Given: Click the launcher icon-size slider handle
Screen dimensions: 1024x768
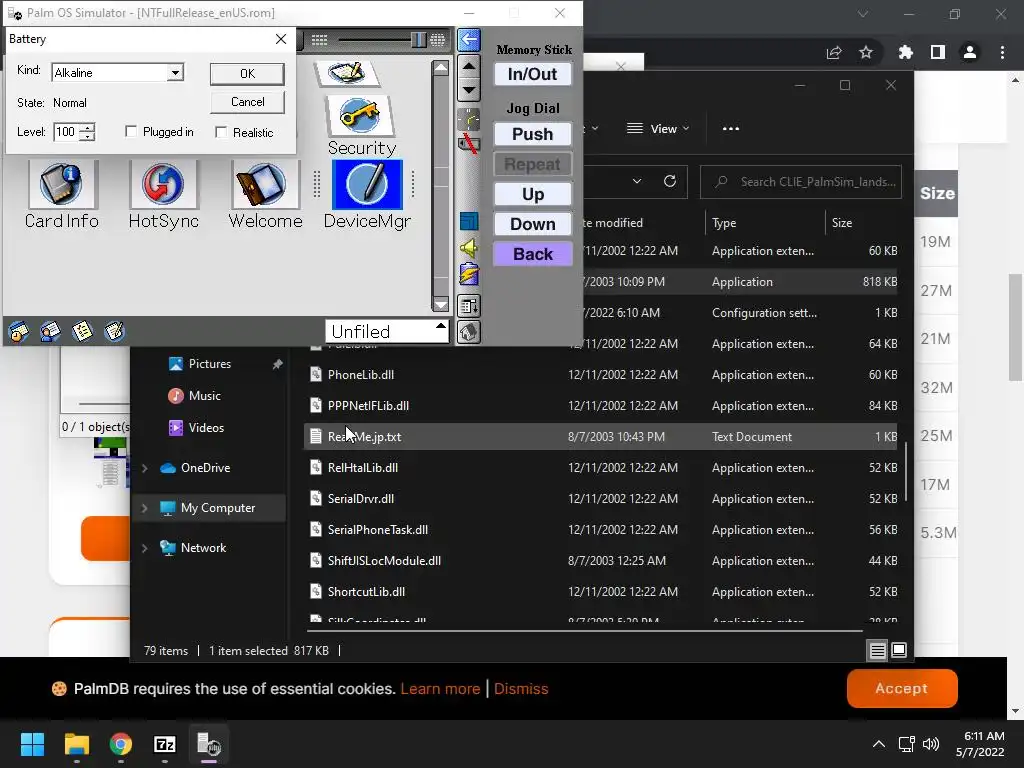Looking at the screenshot, I should point(419,40).
